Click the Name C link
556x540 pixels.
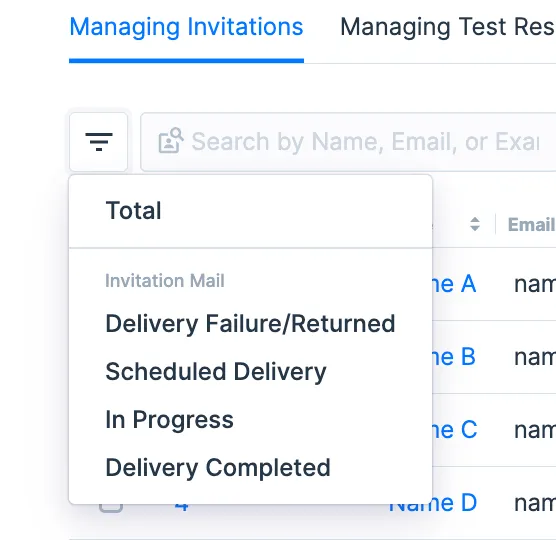pyautogui.click(x=455, y=430)
